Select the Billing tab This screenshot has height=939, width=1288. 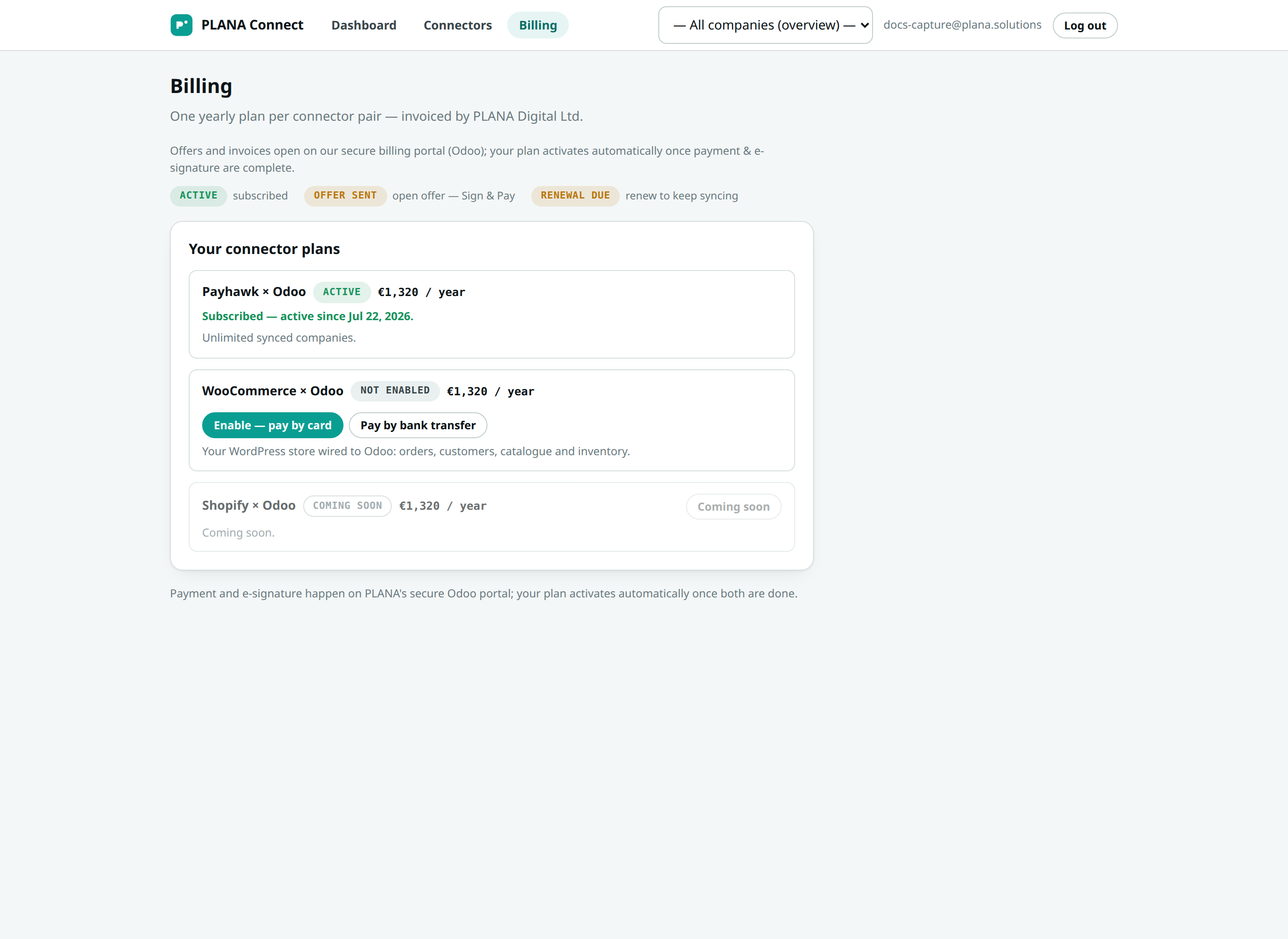(x=538, y=25)
